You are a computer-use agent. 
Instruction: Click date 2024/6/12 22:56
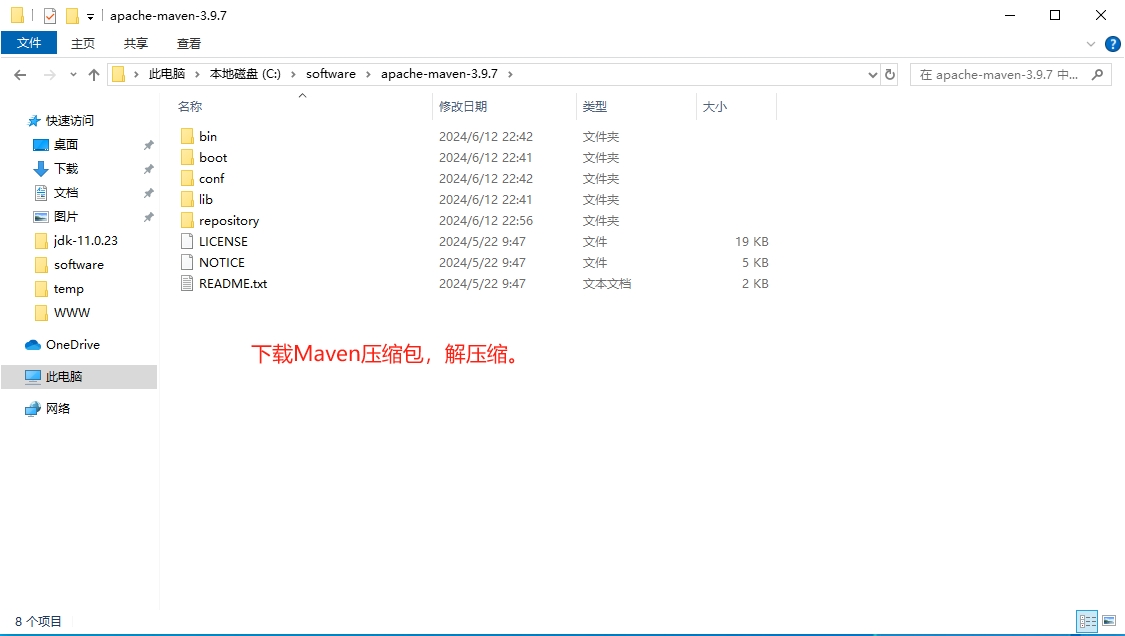tap(486, 220)
